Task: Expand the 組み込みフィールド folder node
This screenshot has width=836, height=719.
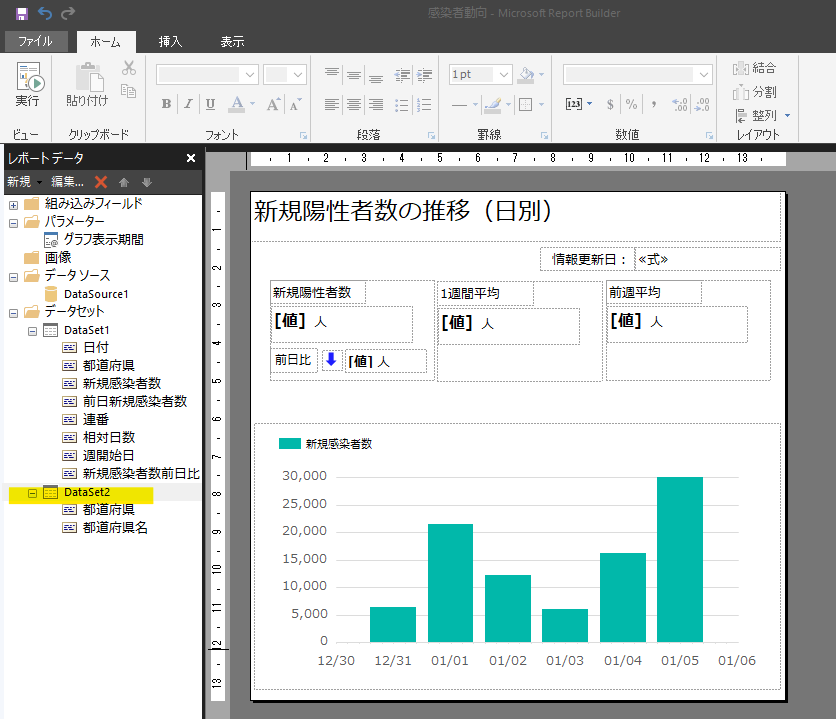Action: pyautogui.click(x=13, y=204)
